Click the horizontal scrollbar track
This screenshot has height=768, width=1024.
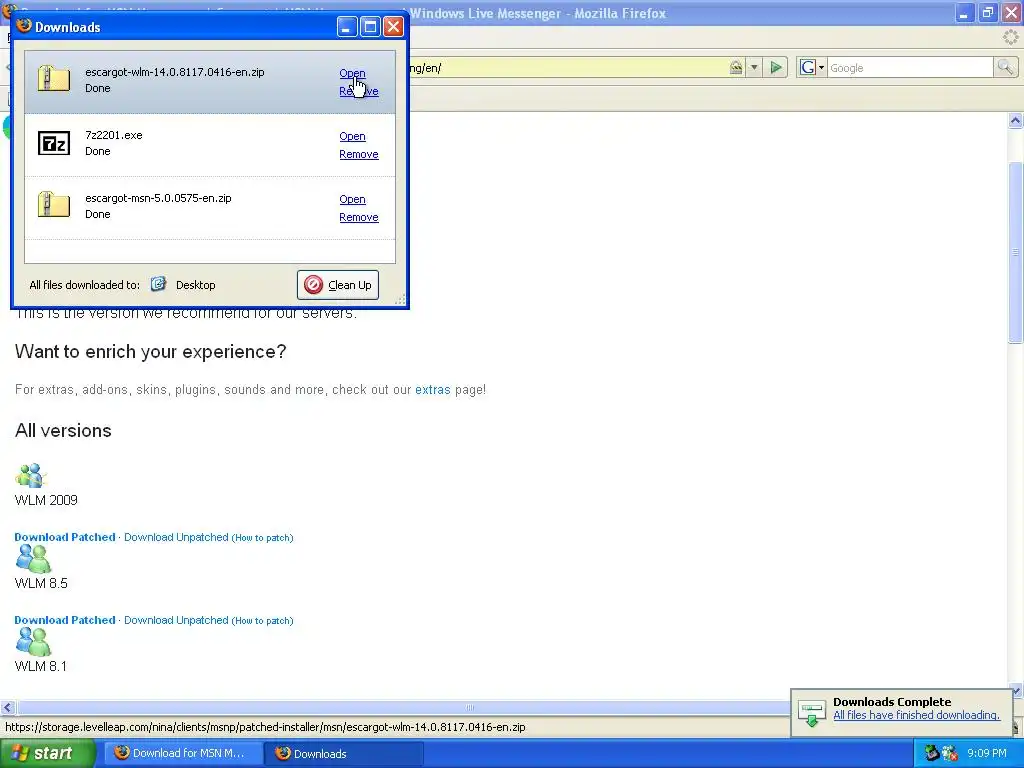[x=468, y=707]
